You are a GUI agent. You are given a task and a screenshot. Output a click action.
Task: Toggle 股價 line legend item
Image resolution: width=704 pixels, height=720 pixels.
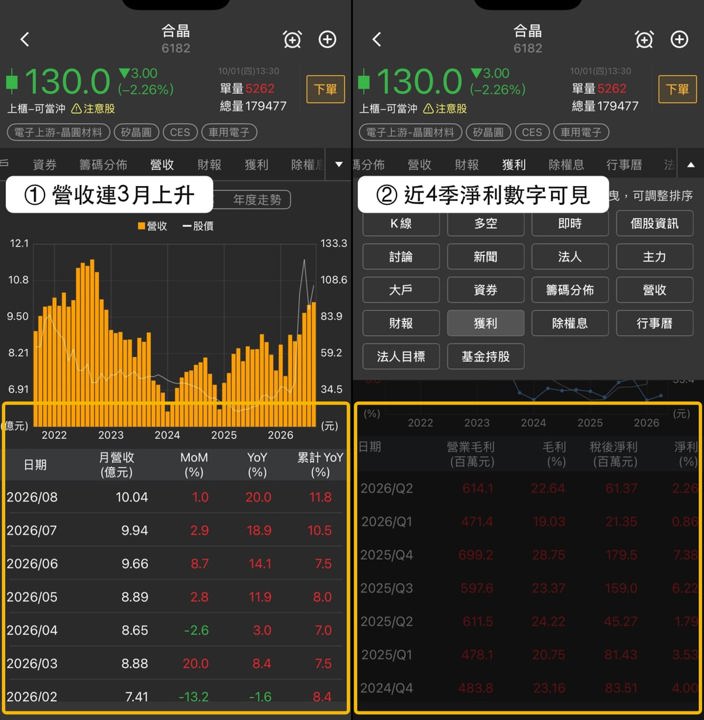coord(198,226)
